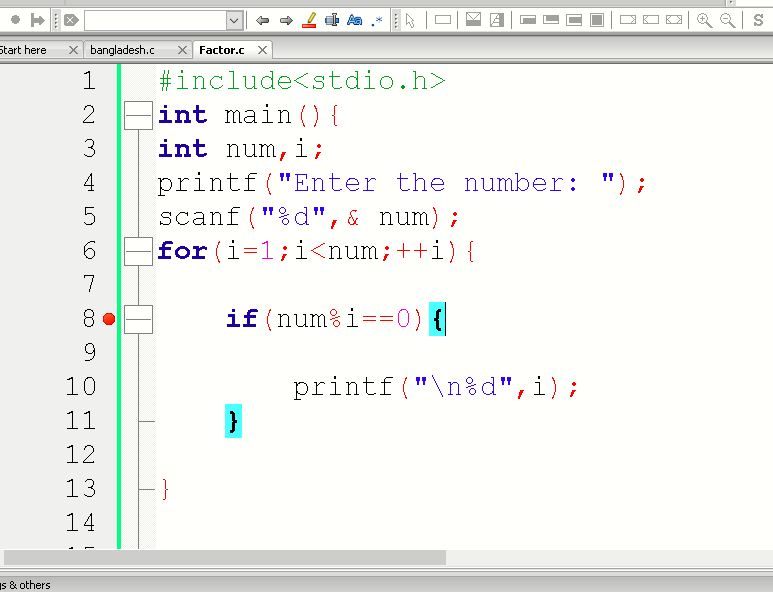The image size is (773, 592).
Task: Select the loop block with bottom bar
Action: [x=551, y=20]
